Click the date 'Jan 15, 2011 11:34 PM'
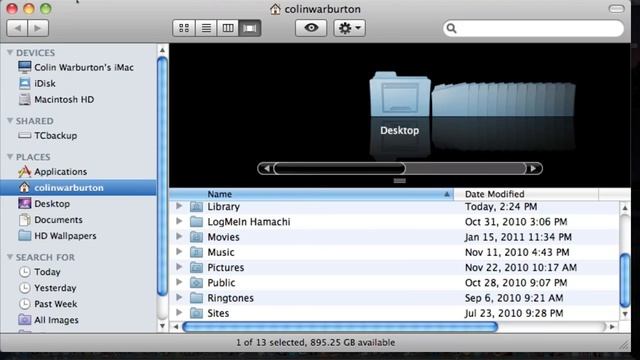The image size is (640, 360). point(518,237)
